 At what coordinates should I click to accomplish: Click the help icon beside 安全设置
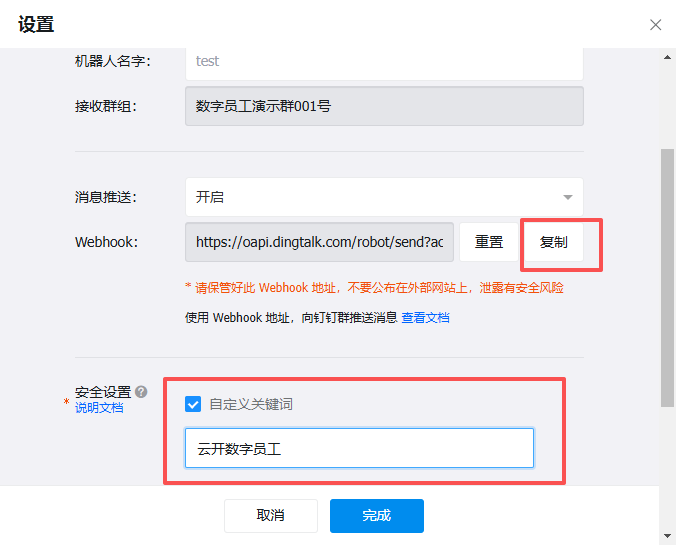141,392
